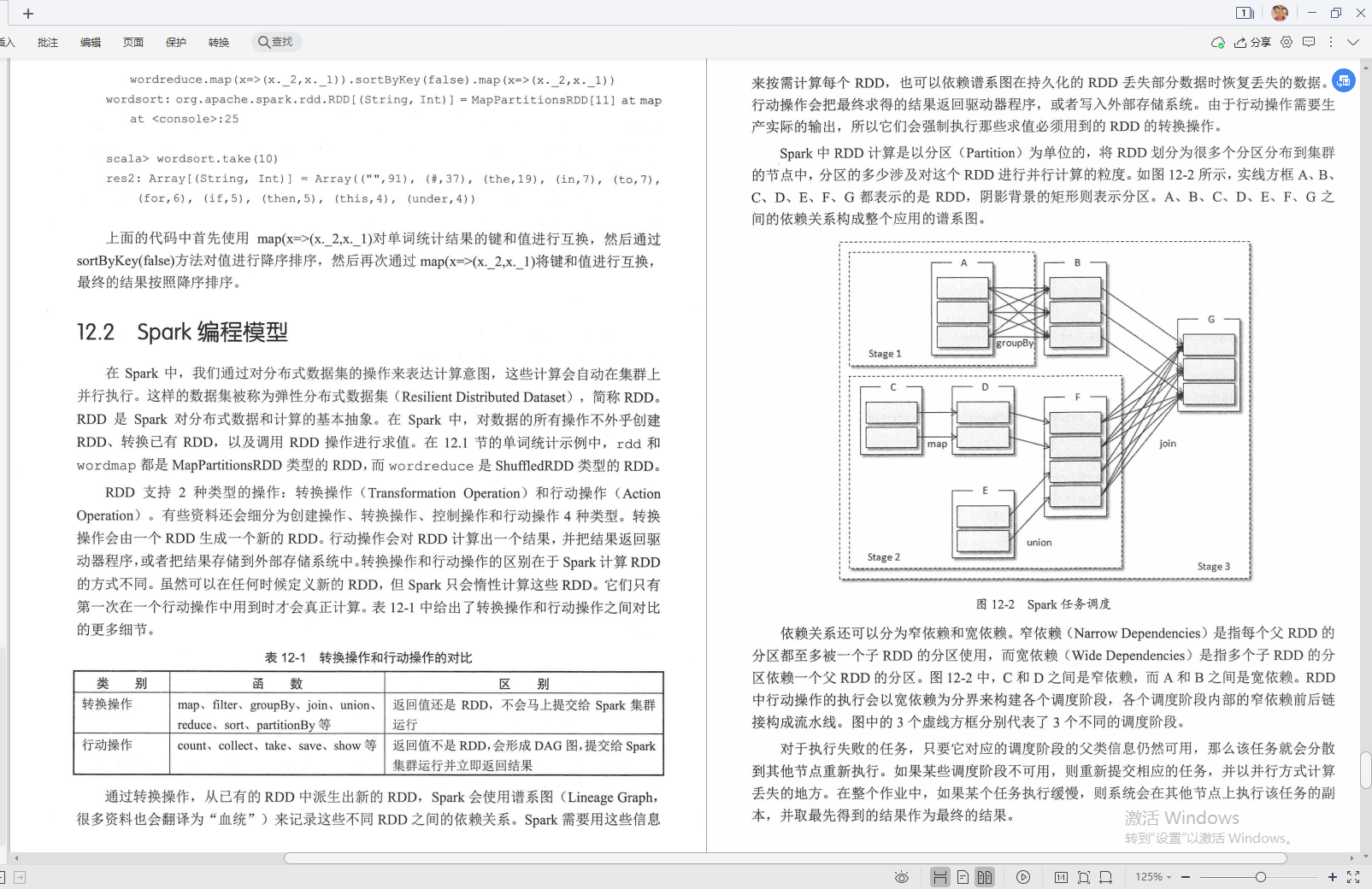This screenshot has width=1372, height=889.
Task: Open the 转换 menu tab
Action: tap(219, 42)
